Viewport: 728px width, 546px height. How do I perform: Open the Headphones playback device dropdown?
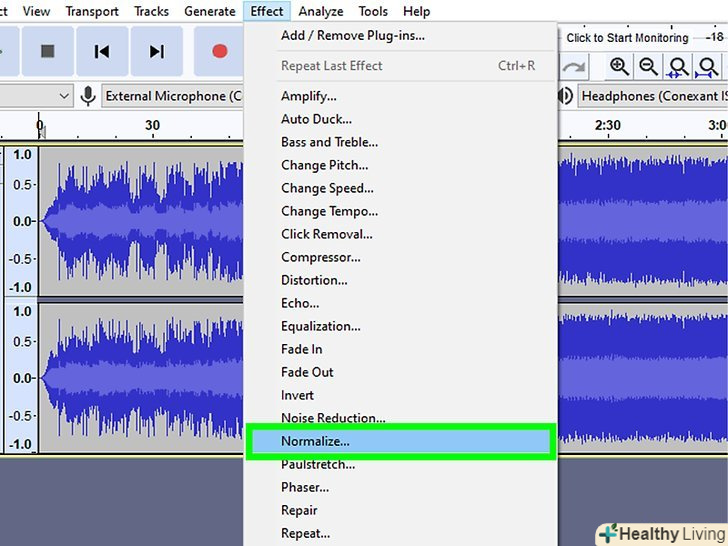[653, 96]
